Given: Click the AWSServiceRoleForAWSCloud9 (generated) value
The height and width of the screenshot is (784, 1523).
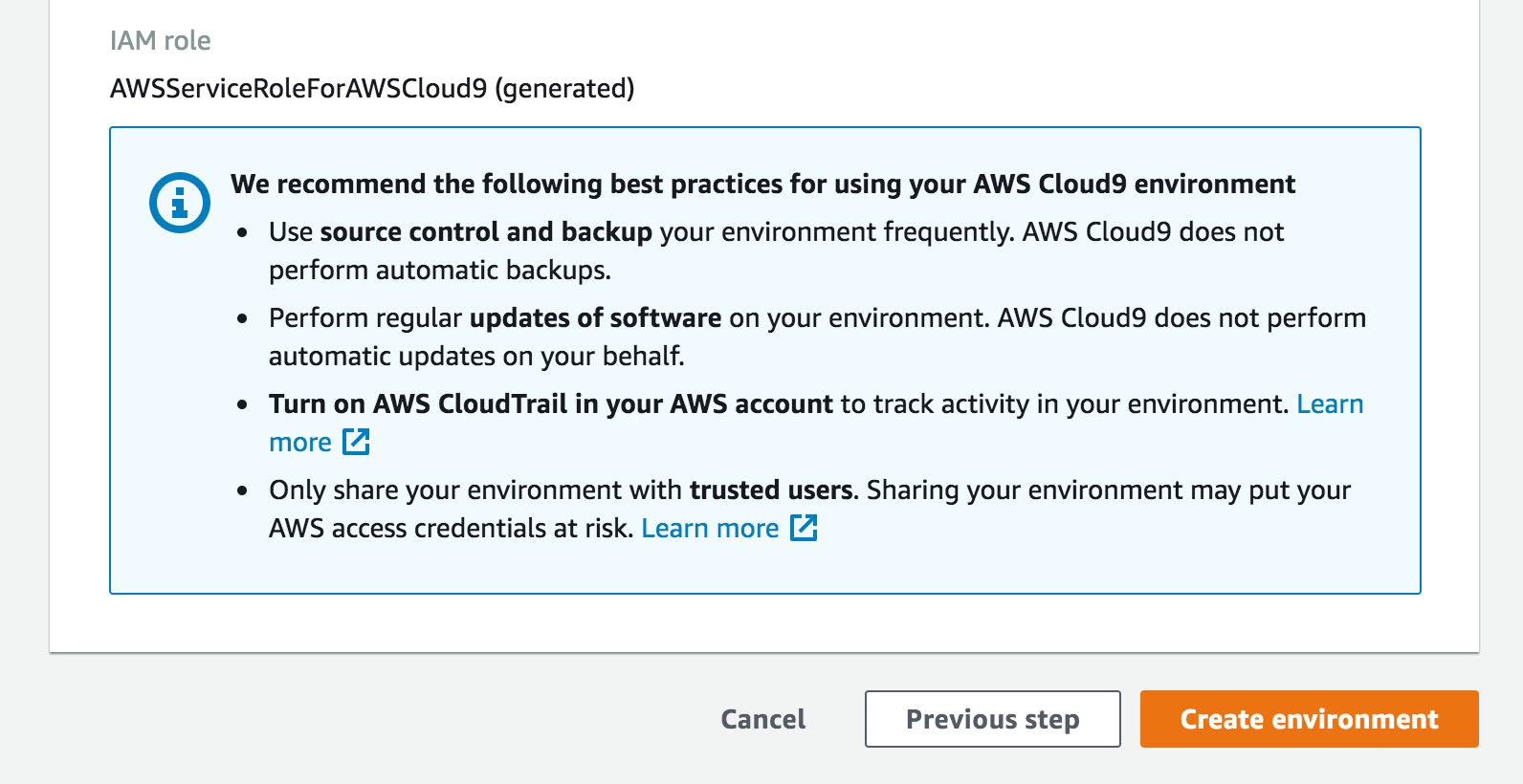Looking at the screenshot, I should tap(372, 89).
